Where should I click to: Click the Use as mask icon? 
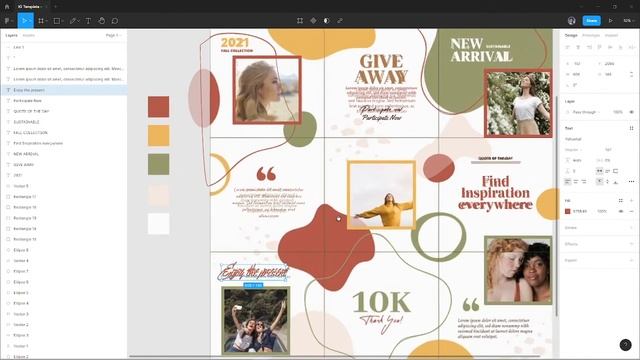(x=327, y=20)
